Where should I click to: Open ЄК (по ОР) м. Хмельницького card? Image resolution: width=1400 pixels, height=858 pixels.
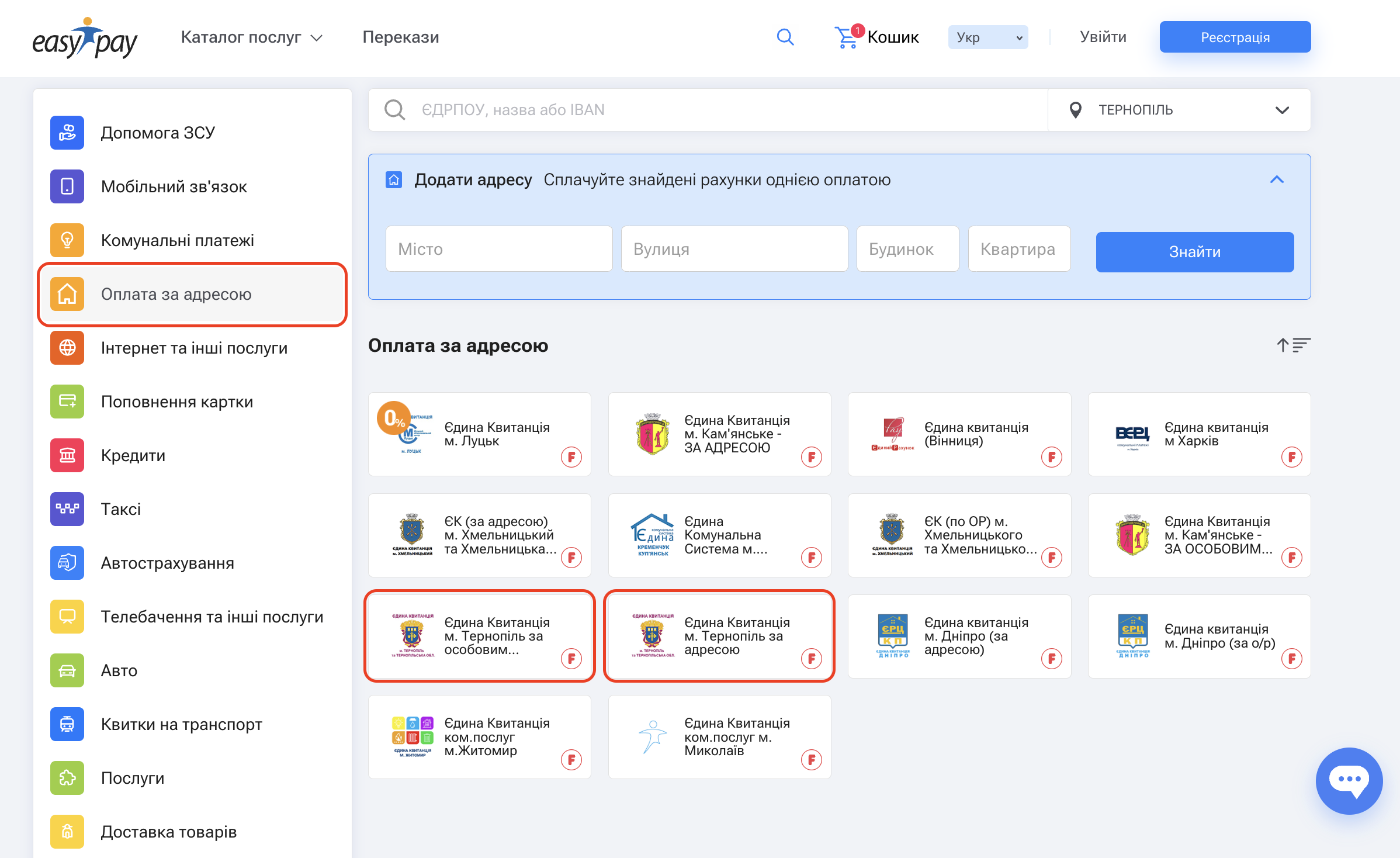tap(959, 535)
